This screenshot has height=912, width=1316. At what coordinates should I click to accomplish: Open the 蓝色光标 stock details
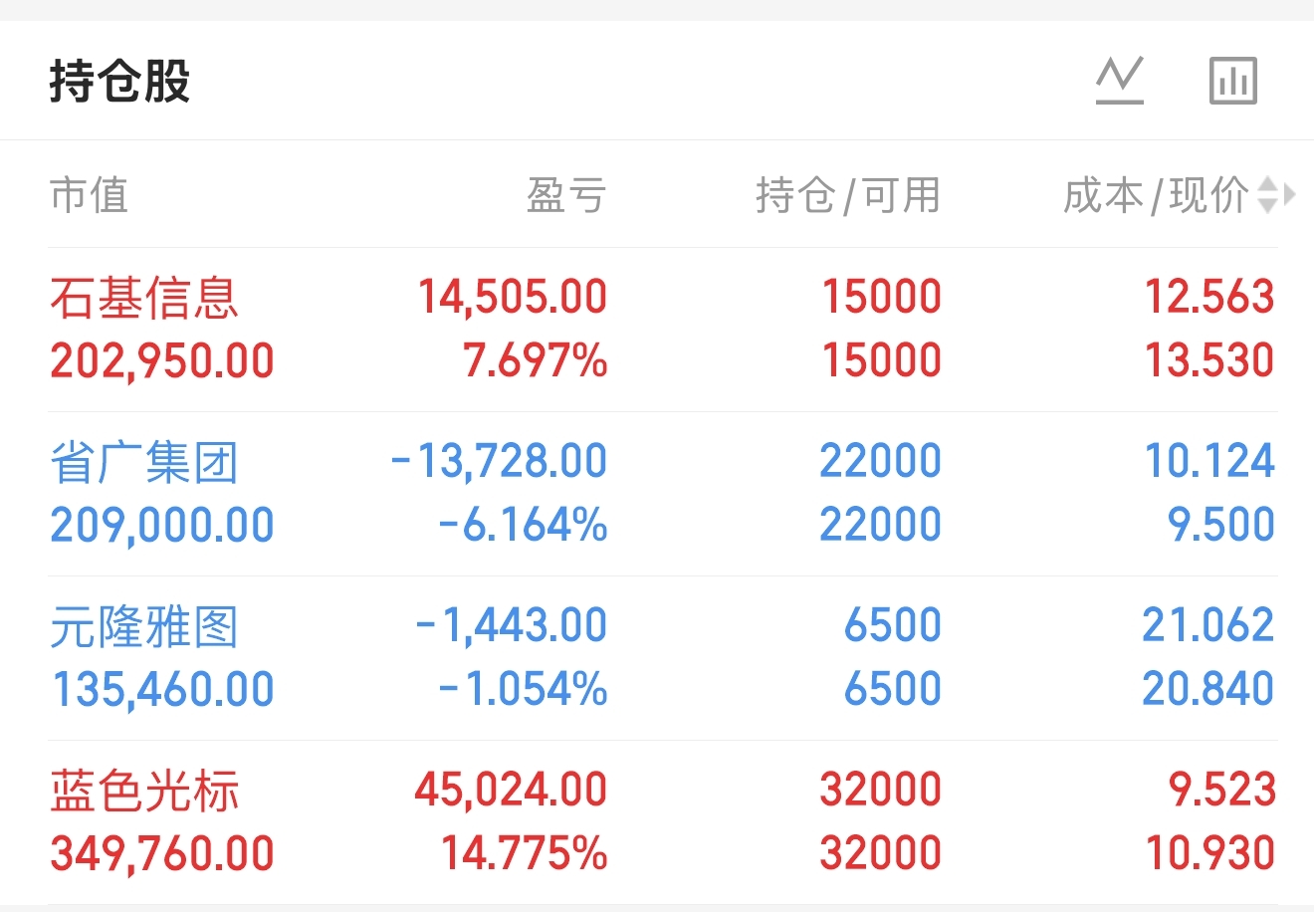point(144,791)
